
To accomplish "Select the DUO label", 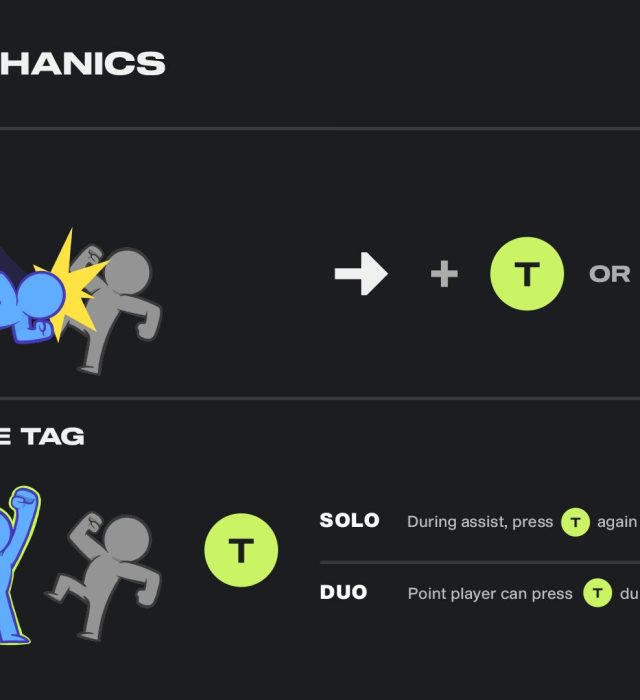I will pyautogui.click(x=343, y=593).
